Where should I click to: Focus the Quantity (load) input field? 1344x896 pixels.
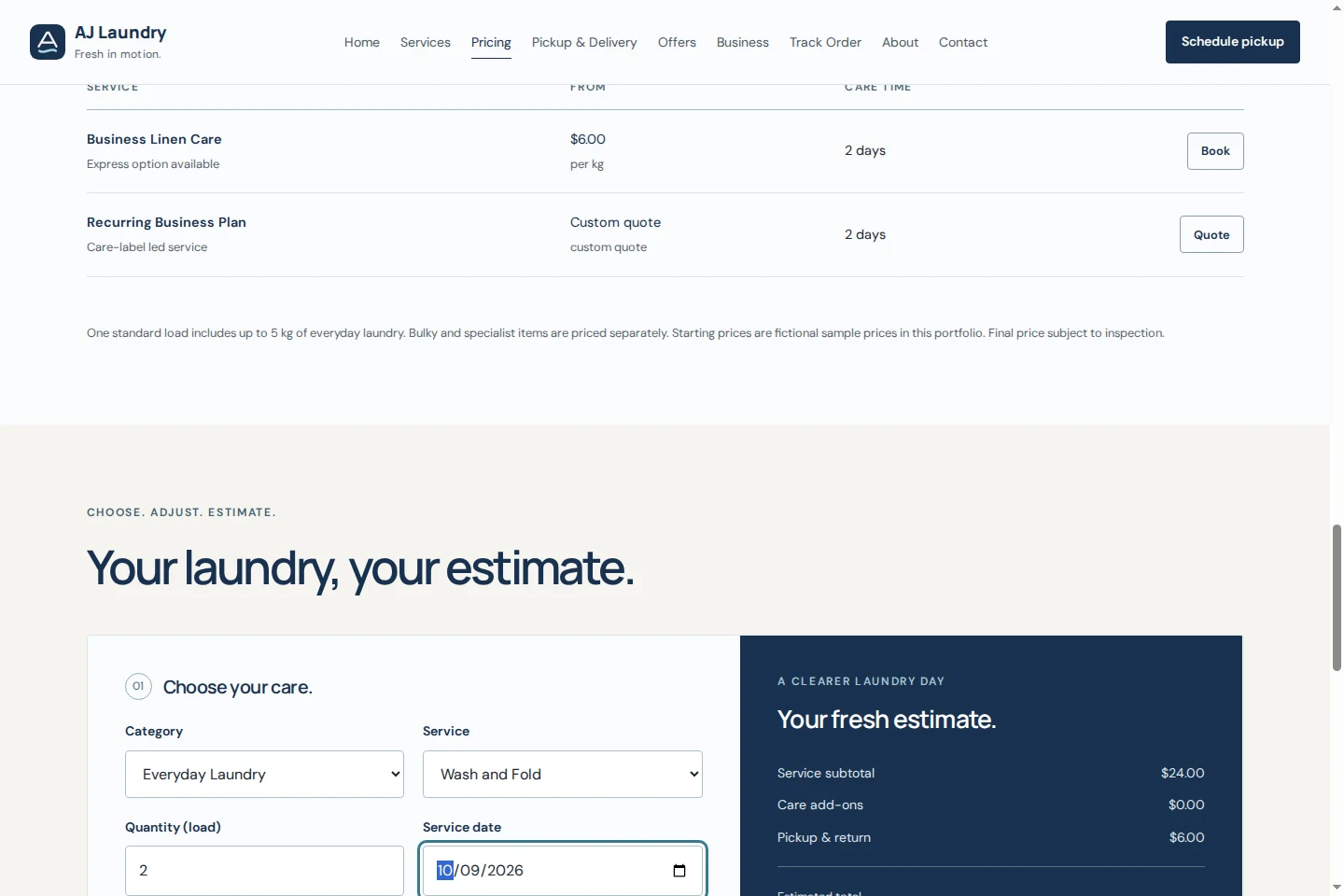[264, 870]
